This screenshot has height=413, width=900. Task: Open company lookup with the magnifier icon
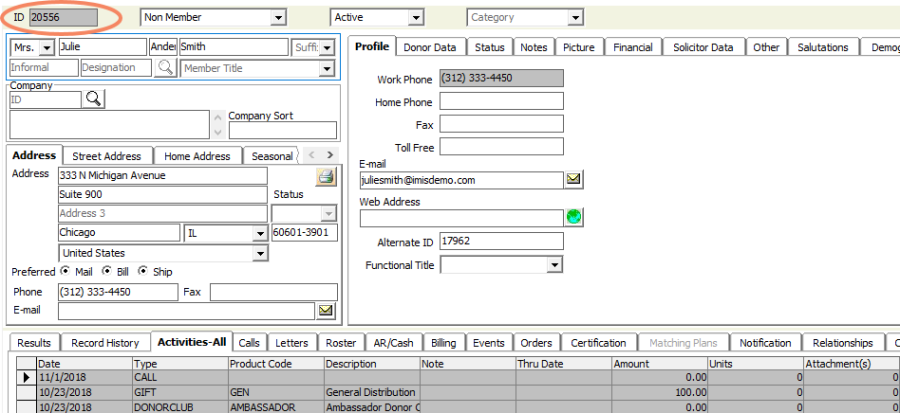pos(94,98)
